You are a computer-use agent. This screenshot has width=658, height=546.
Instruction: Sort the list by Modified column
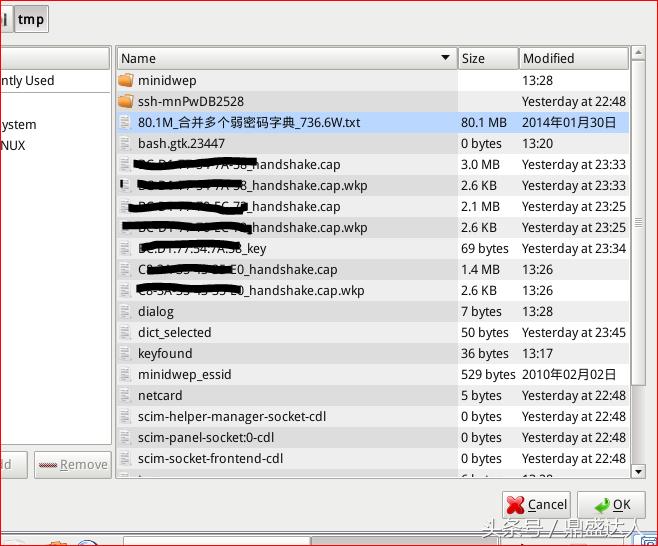point(572,58)
